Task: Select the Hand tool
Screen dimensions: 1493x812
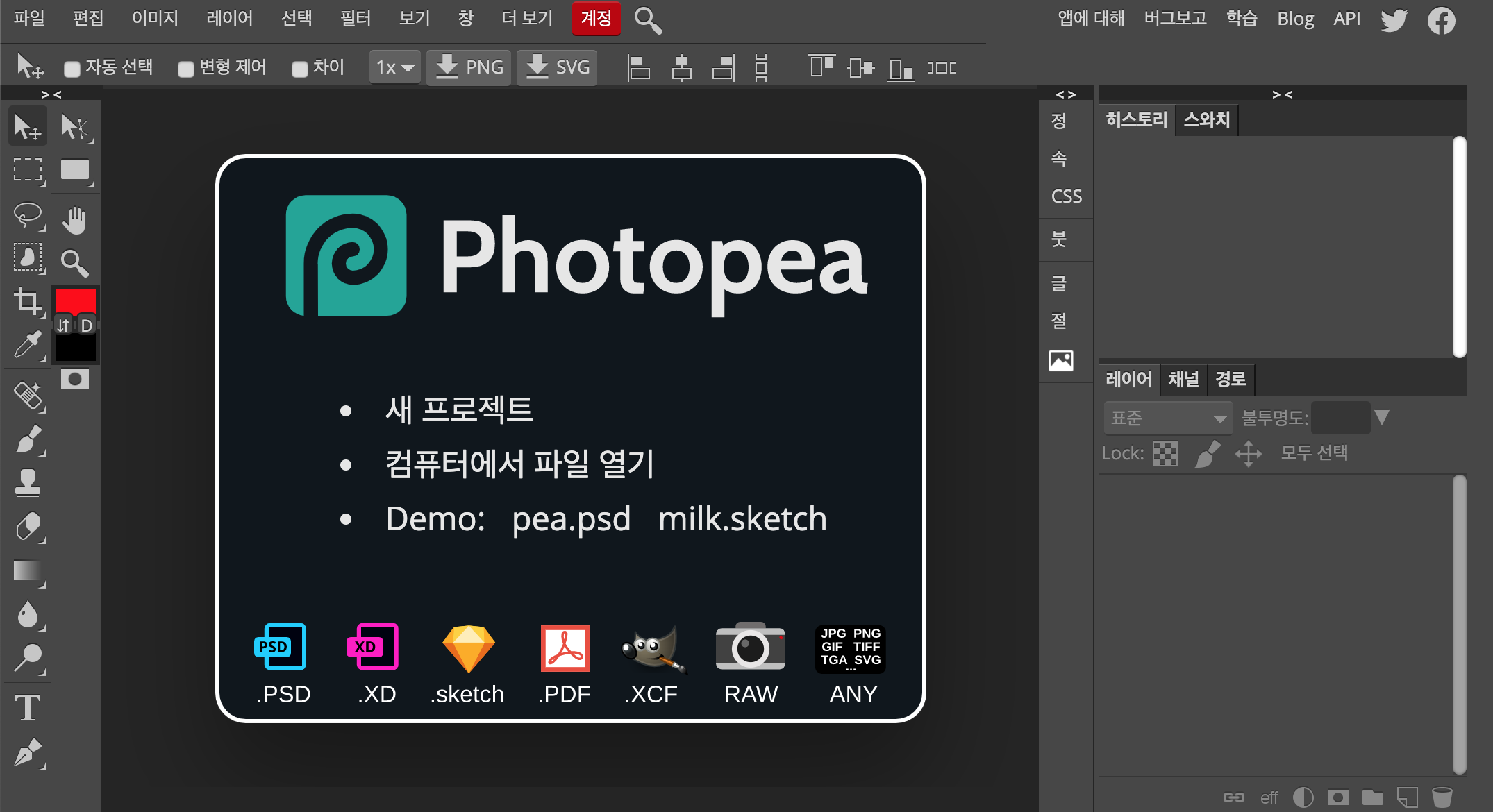Action: [74, 220]
